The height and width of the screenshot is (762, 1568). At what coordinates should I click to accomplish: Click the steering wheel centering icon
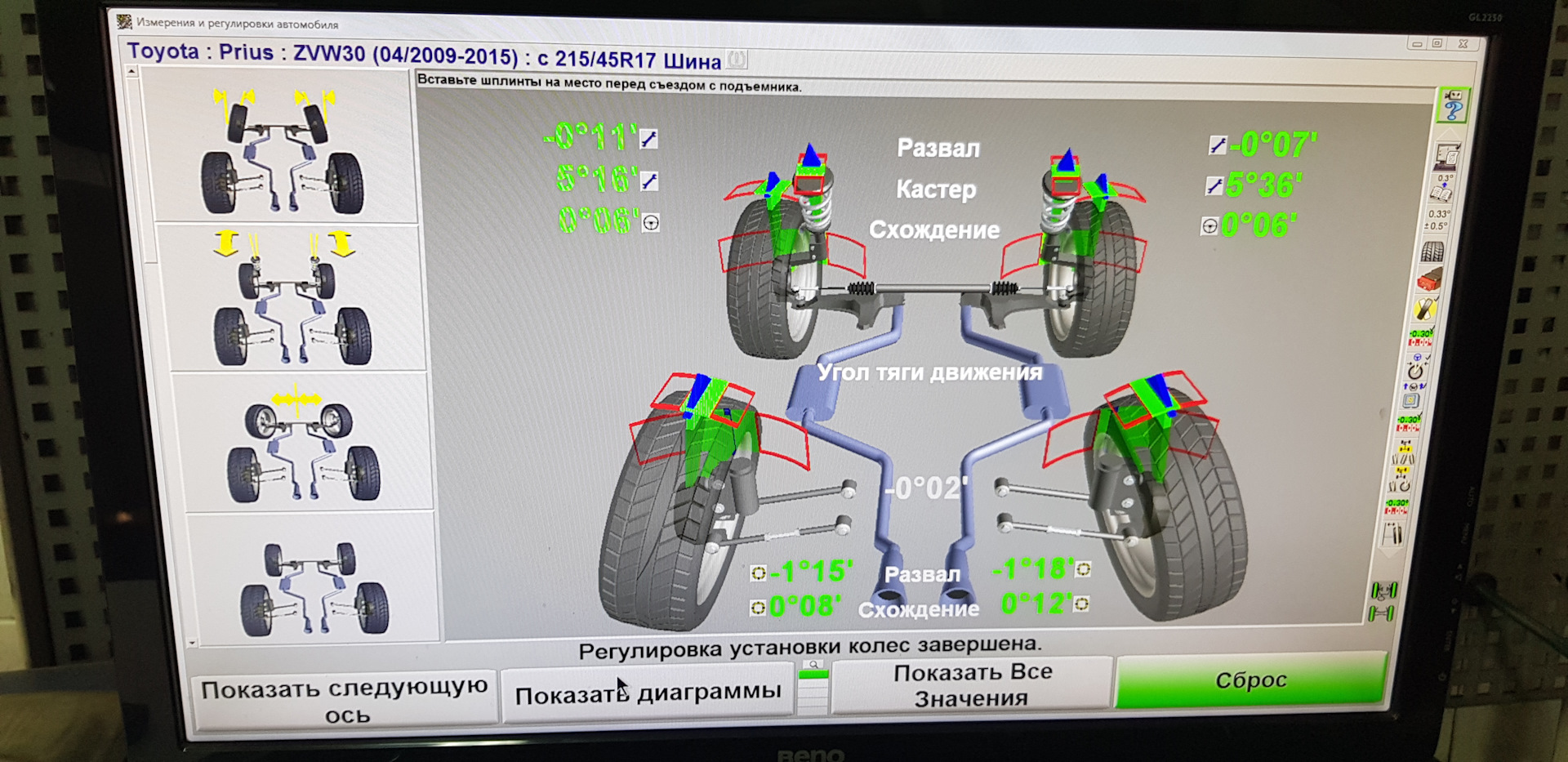pyautogui.click(x=1415, y=368)
